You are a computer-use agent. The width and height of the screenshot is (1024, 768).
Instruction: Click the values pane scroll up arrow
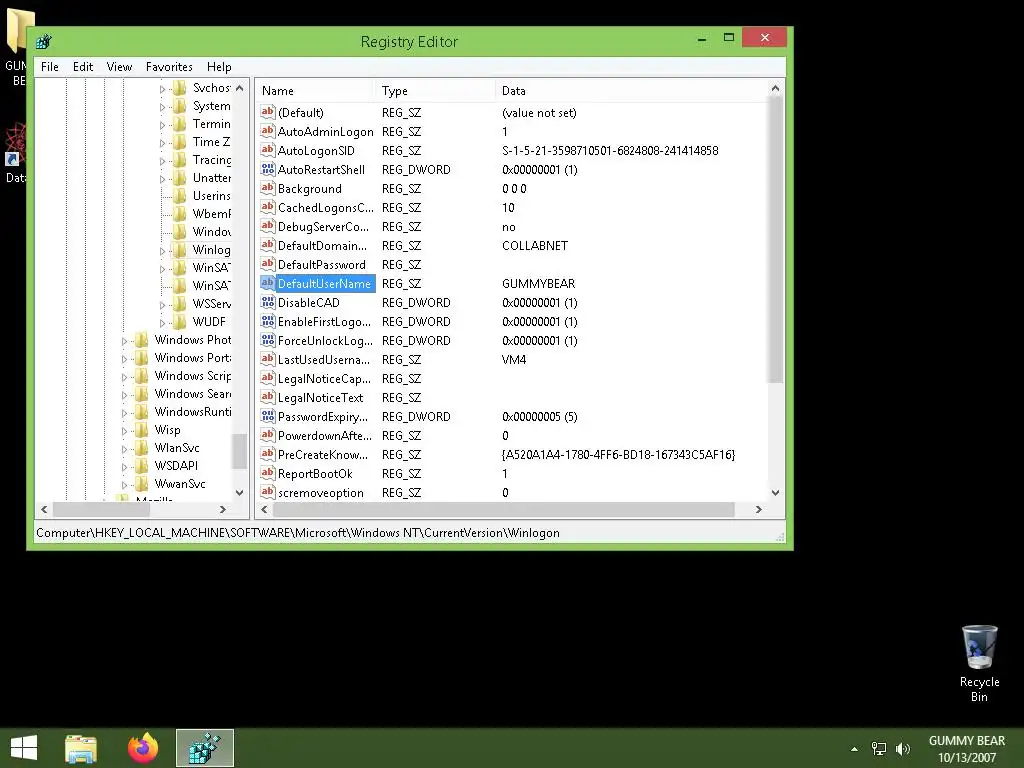(x=775, y=88)
